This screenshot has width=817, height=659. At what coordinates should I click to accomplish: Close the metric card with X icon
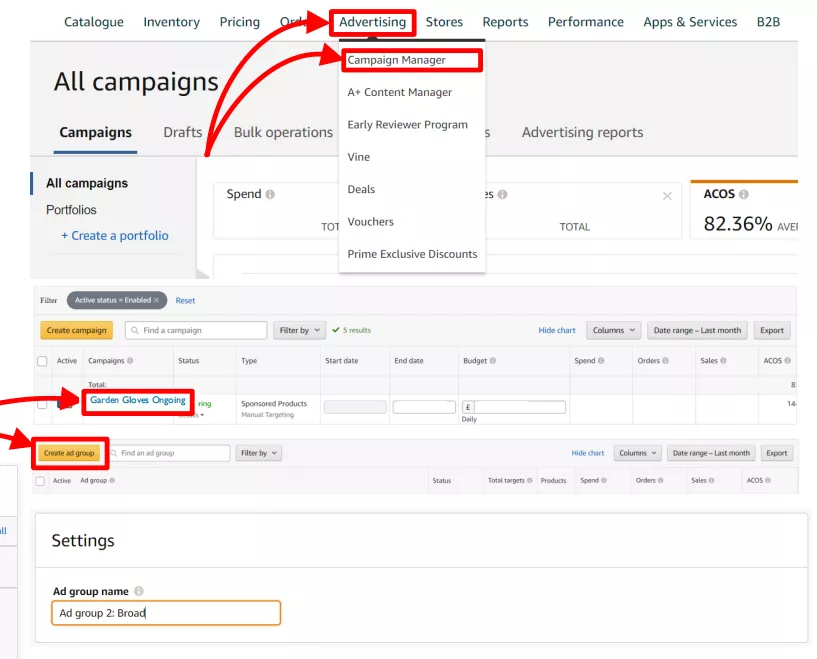click(x=667, y=196)
